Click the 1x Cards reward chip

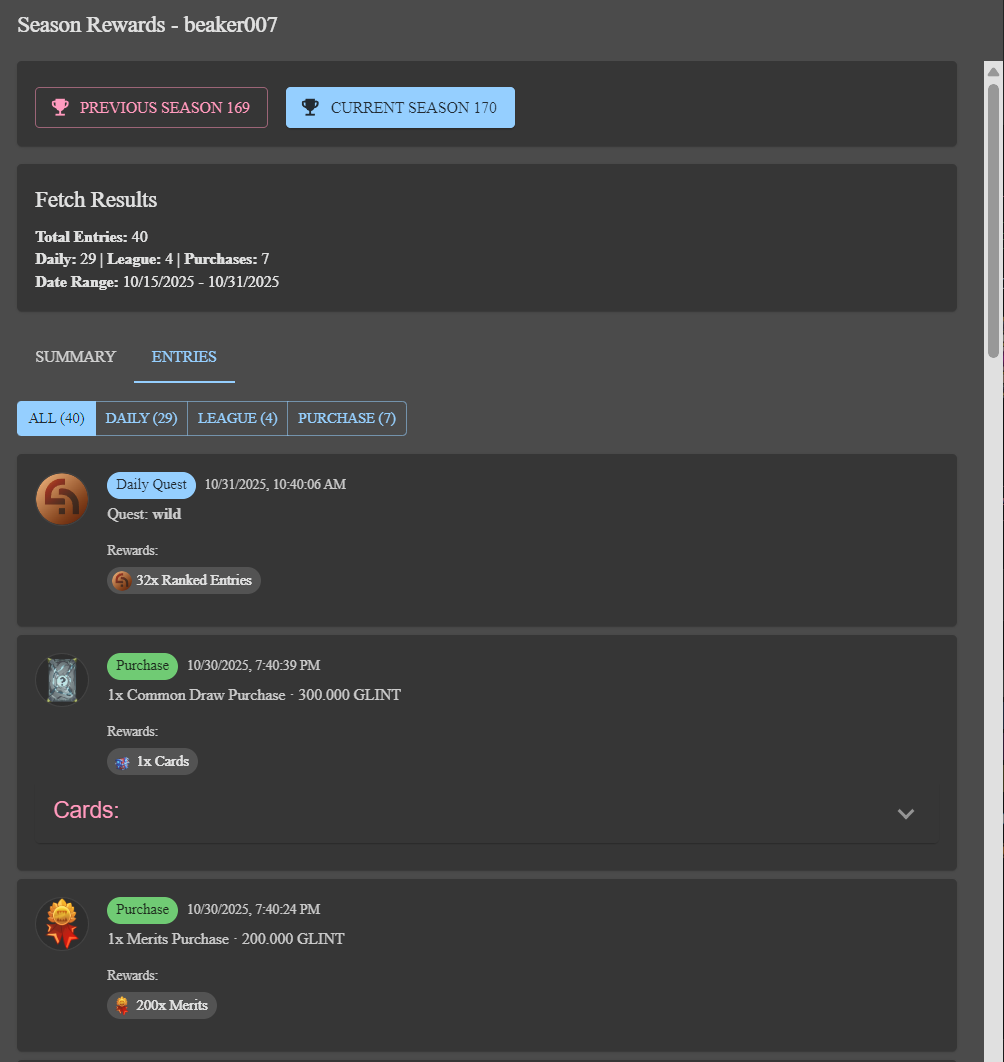tap(152, 762)
